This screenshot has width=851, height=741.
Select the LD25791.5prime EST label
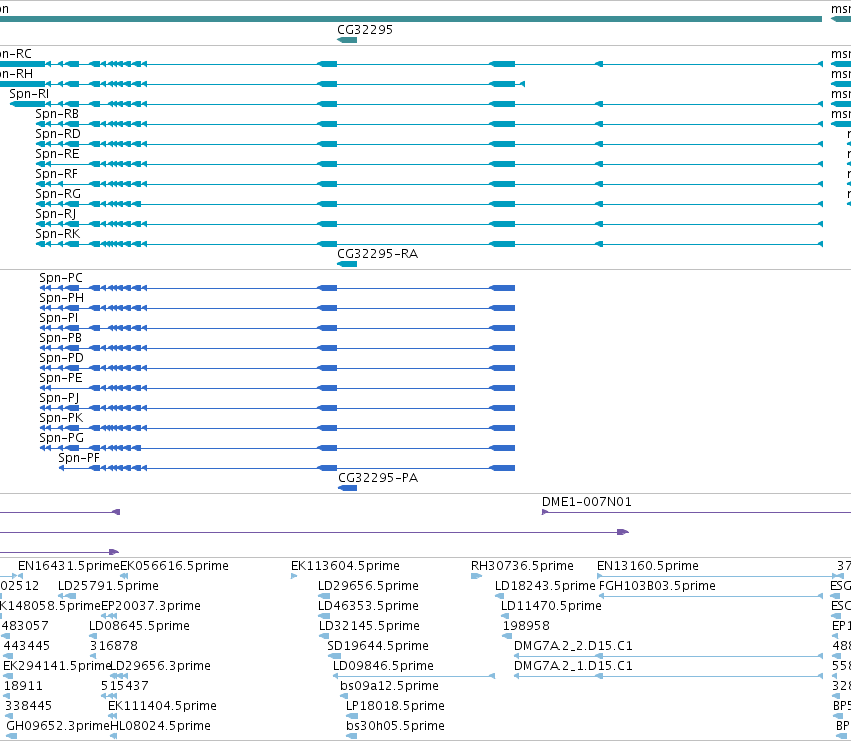pyautogui.click(x=109, y=586)
